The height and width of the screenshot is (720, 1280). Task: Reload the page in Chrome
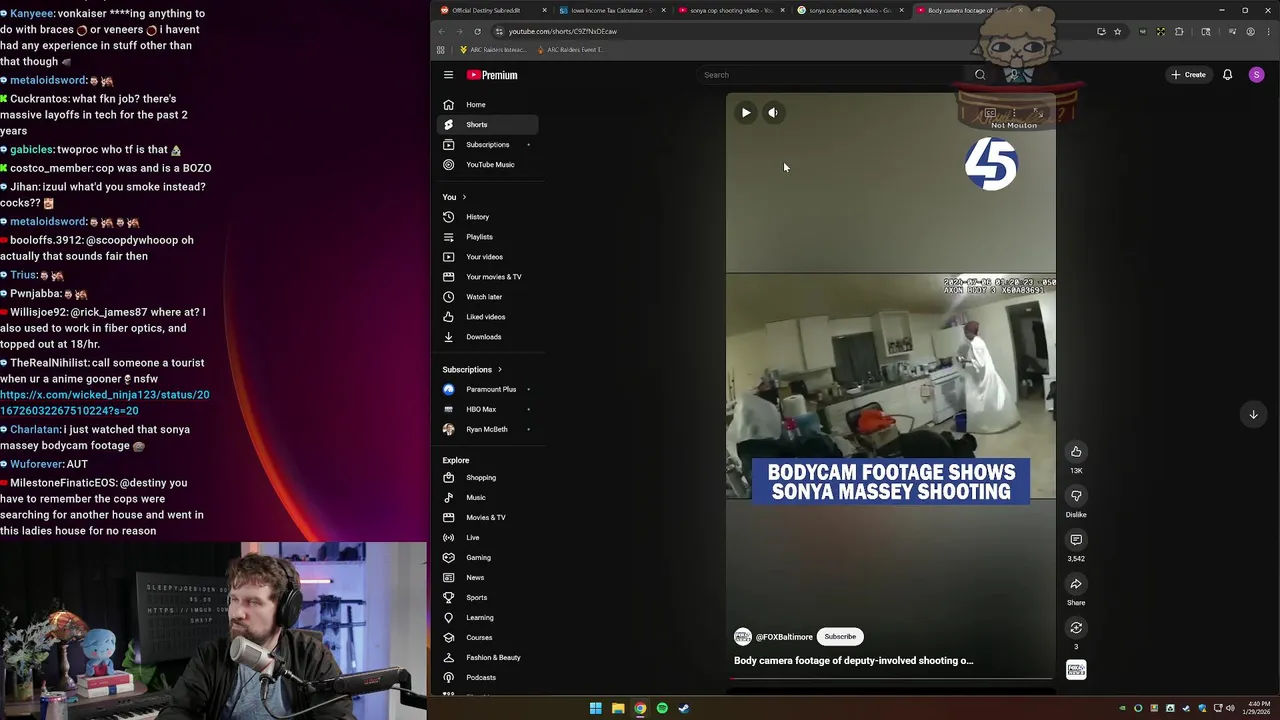tap(477, 31)
